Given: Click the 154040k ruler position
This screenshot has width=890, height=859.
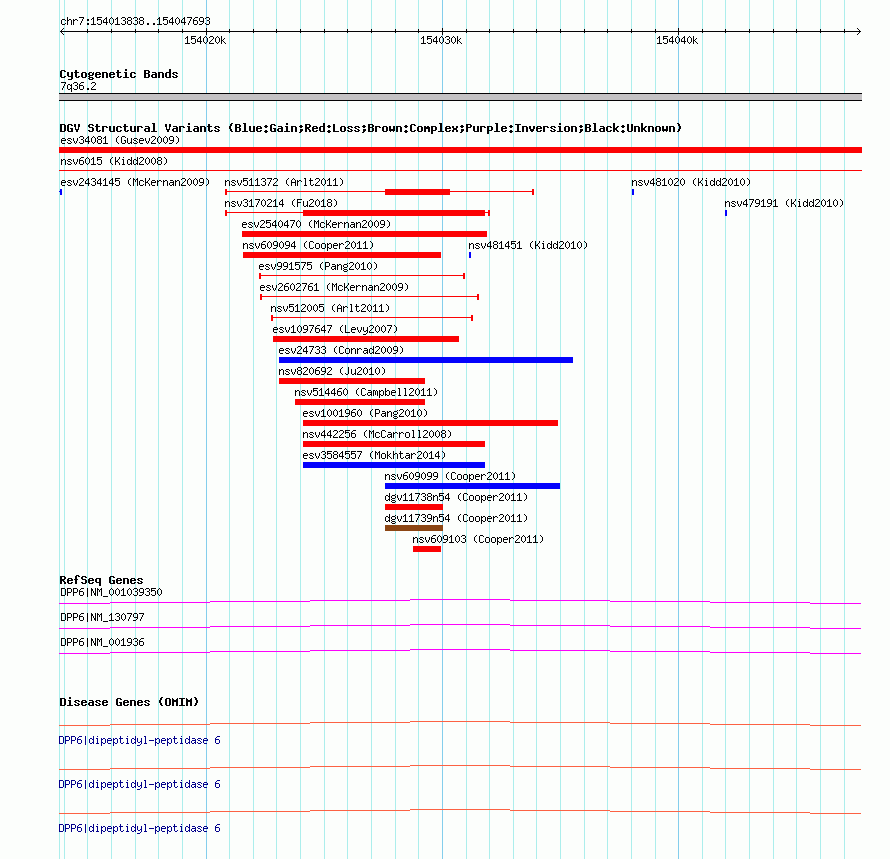Looking at the screenshot, I should click(677, 40).
